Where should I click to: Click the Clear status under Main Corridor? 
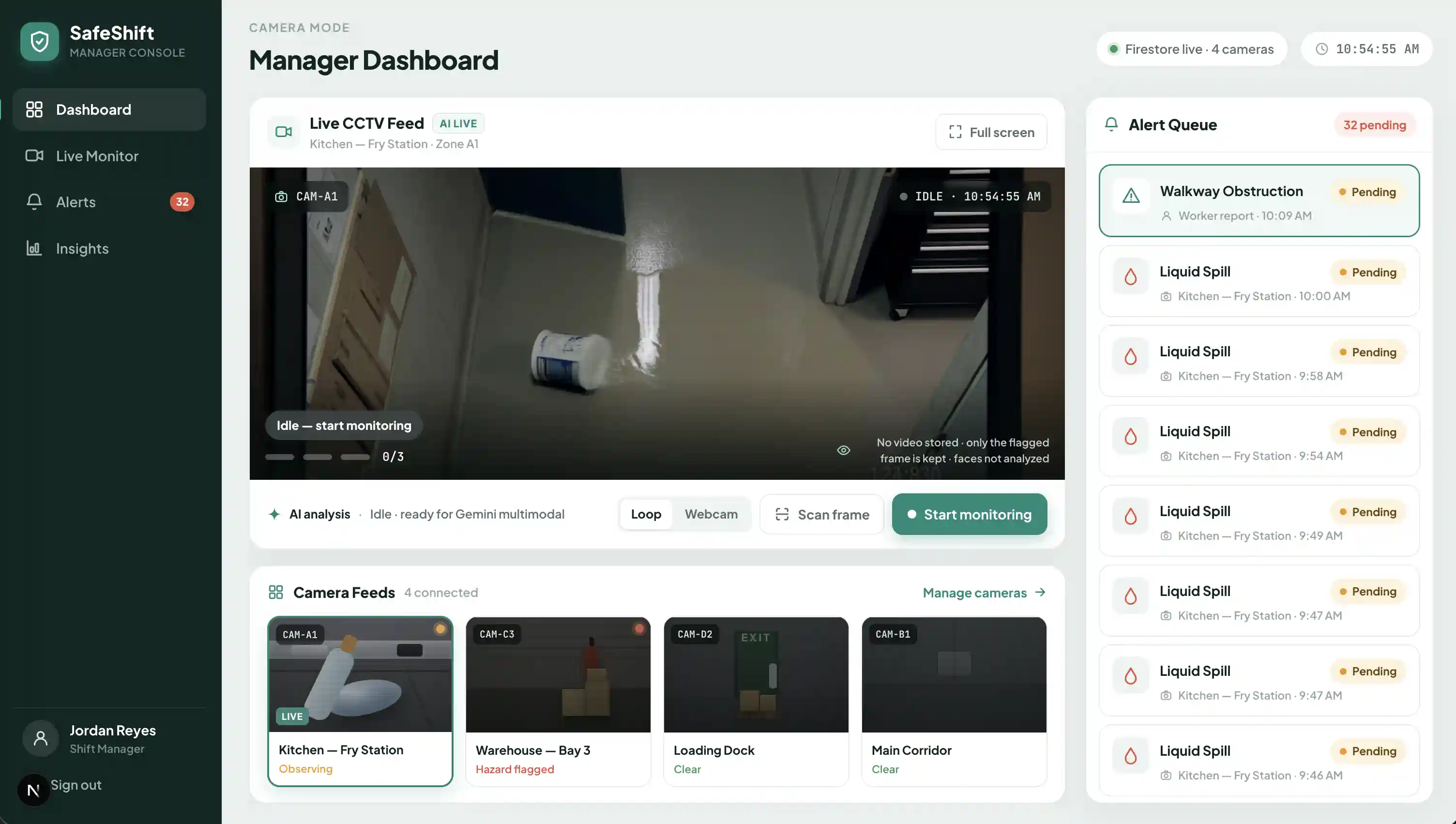click(885, 769)
